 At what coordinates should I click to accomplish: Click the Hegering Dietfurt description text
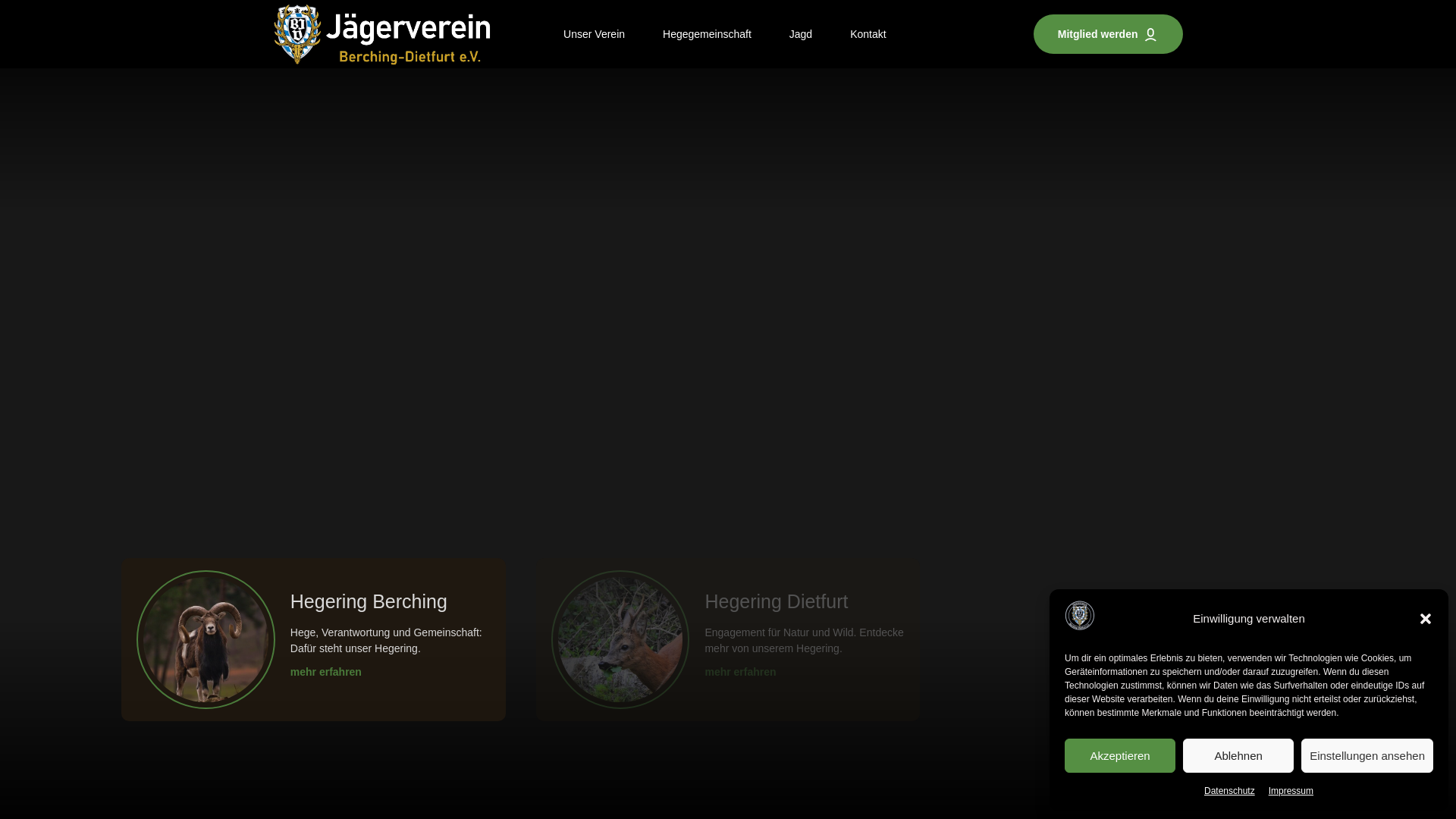point(804,640)
